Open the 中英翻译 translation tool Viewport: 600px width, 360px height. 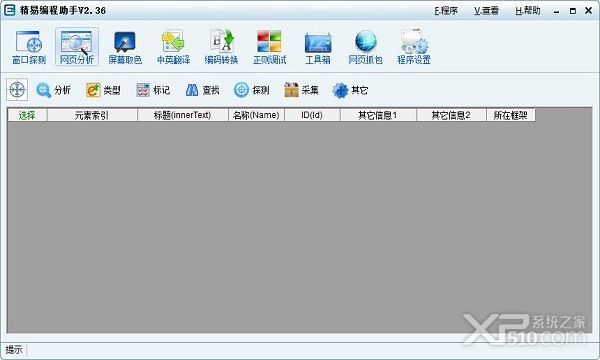pos(173,47)
